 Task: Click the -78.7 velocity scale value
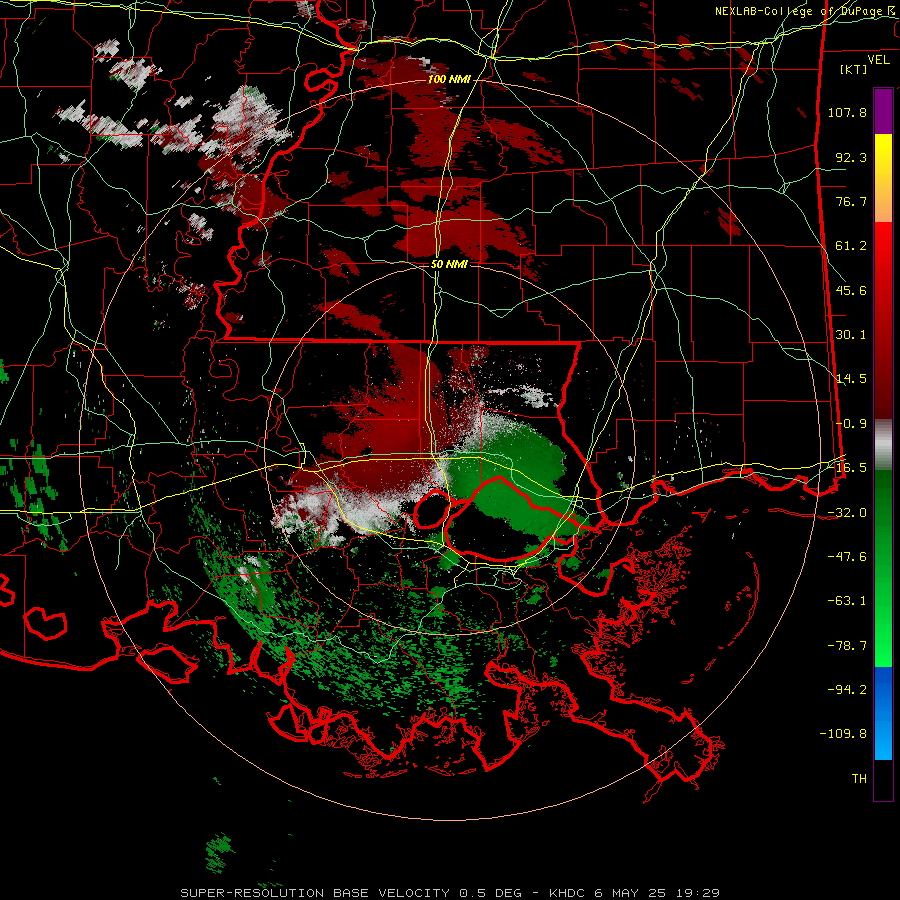point(847,646)
